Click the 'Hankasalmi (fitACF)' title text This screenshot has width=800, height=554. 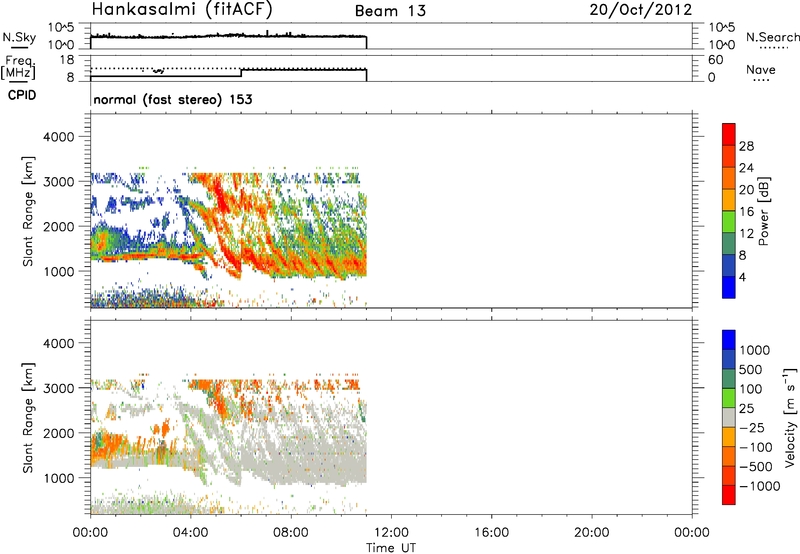(x=182, y=9)
